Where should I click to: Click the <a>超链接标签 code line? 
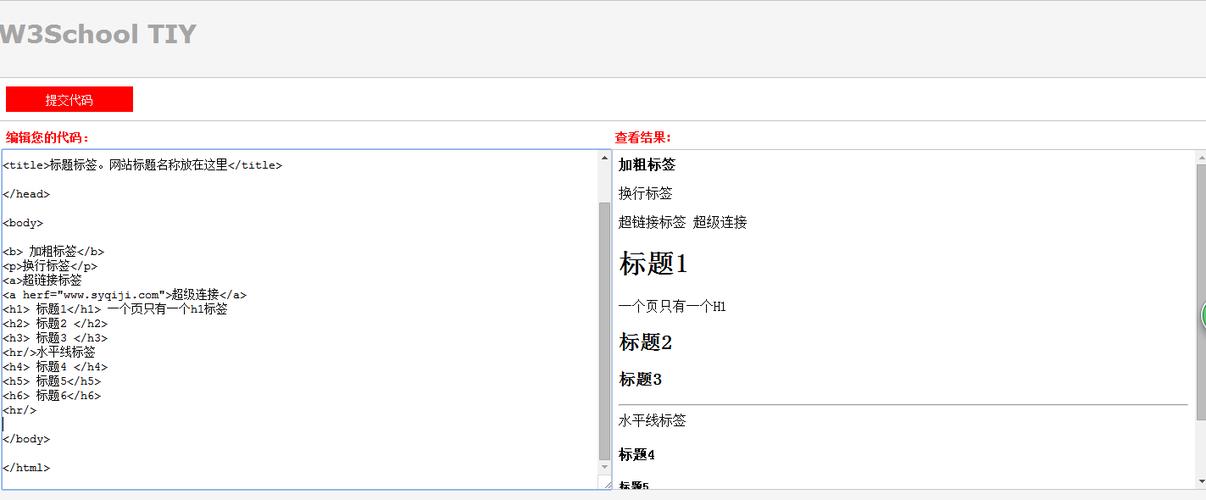(x=42, y=280)
